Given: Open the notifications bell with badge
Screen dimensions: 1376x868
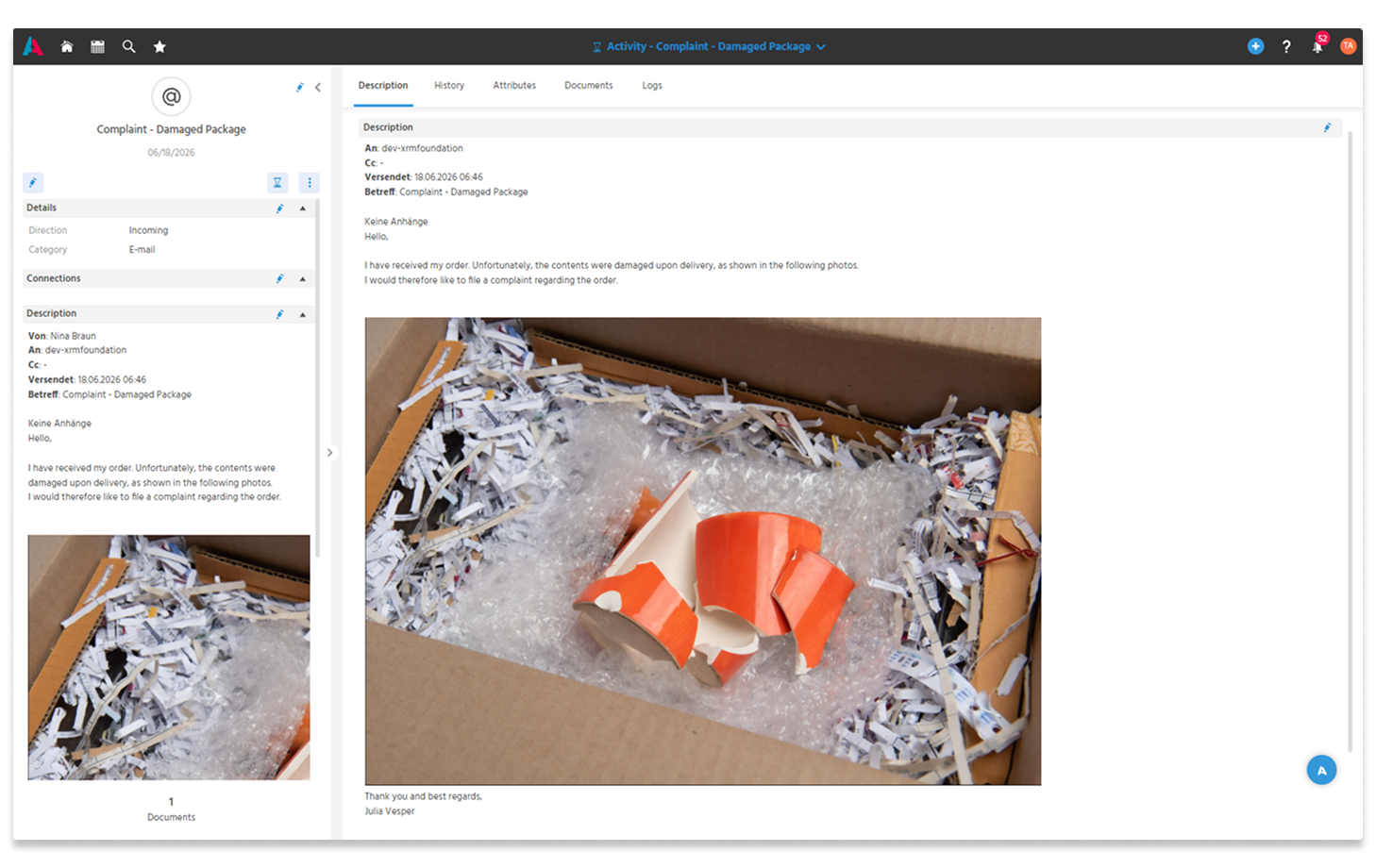Looking at the screenshot, I should click(x=1318, y=44).
